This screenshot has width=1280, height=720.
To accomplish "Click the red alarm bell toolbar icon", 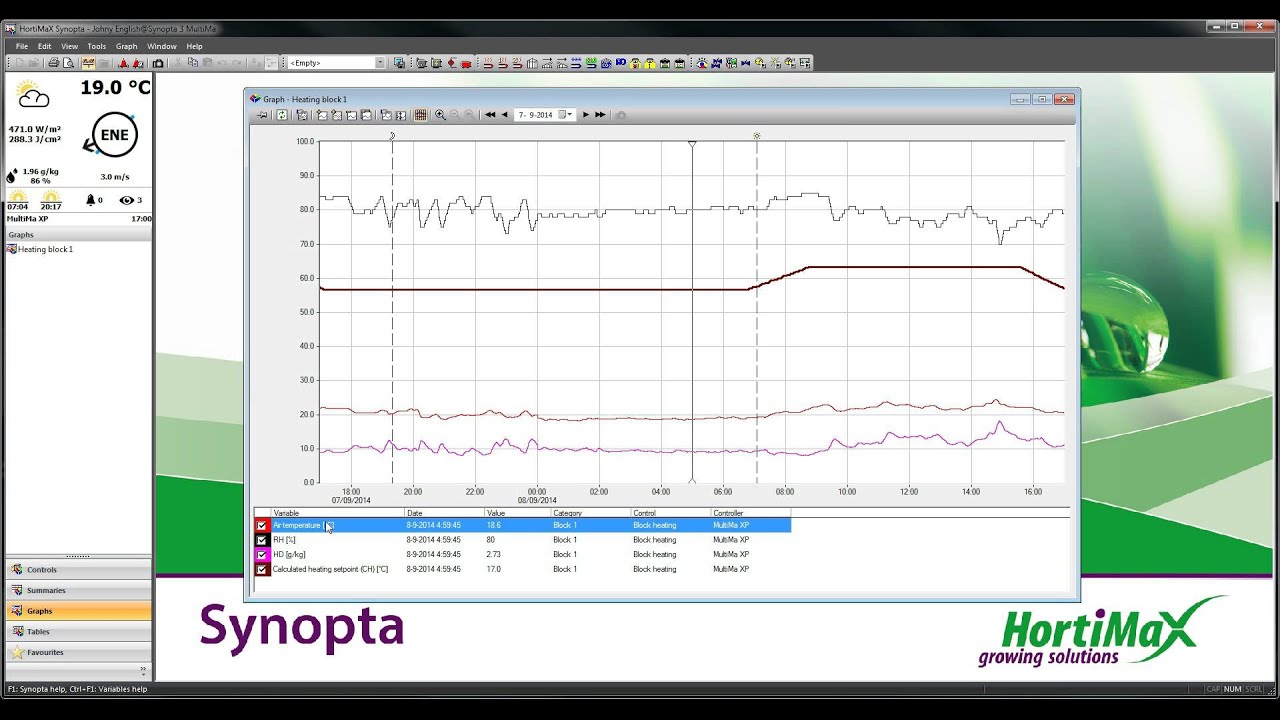I will [x=123, y=63].
